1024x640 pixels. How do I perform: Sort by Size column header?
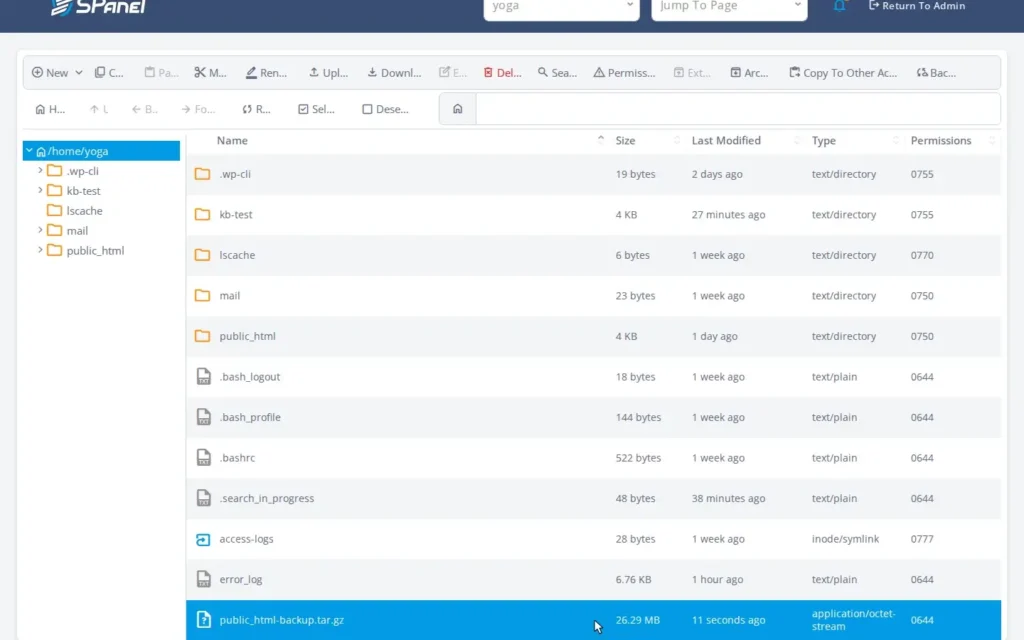[x=625, y=140]
